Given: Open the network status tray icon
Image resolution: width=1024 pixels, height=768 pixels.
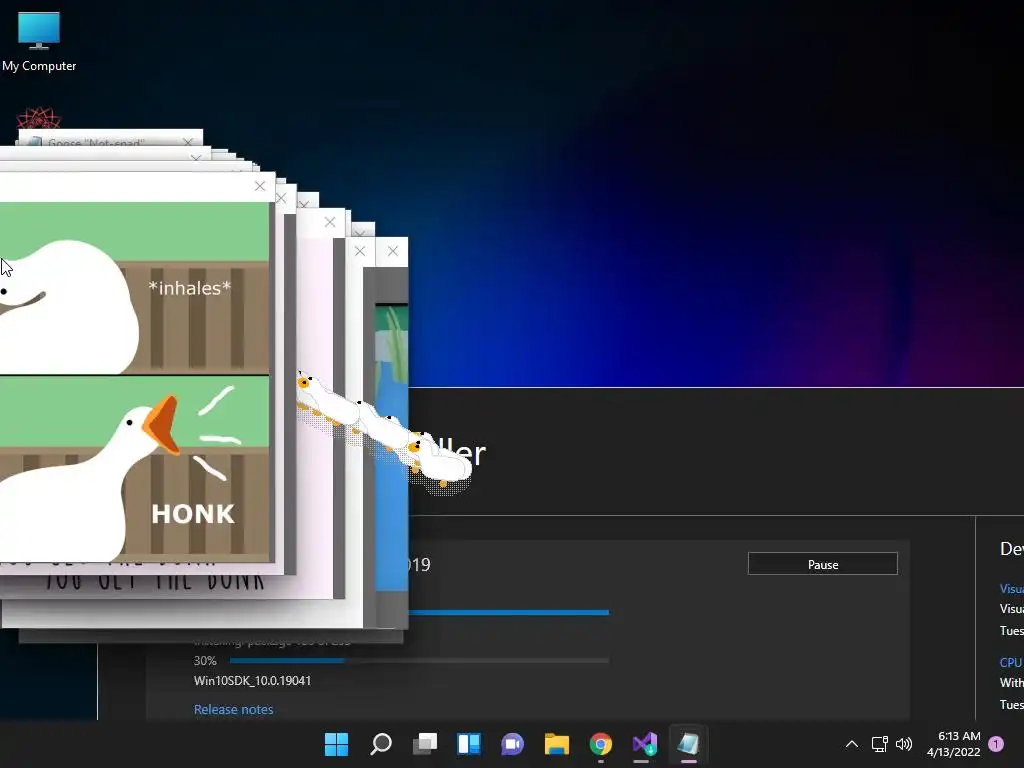Looking at the screenshot, I should tap(880, 744).
